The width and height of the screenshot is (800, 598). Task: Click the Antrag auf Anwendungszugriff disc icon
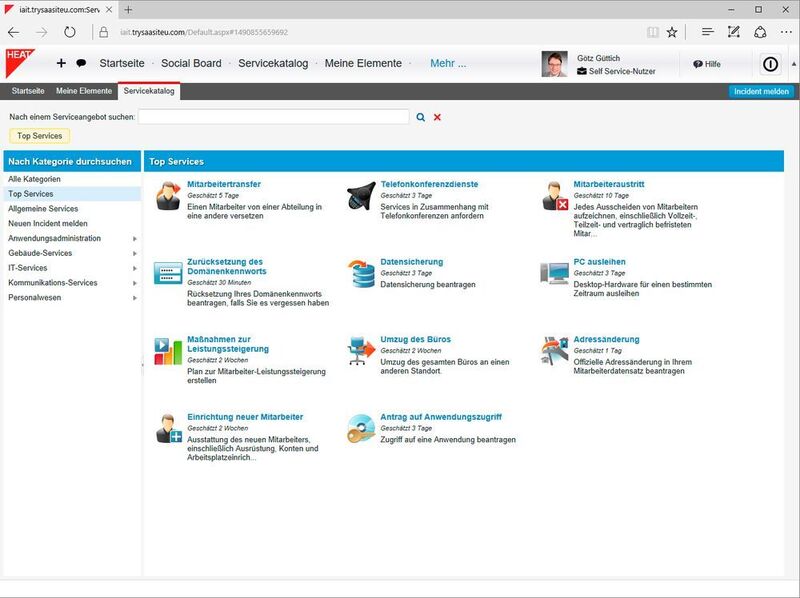[361, 429]
